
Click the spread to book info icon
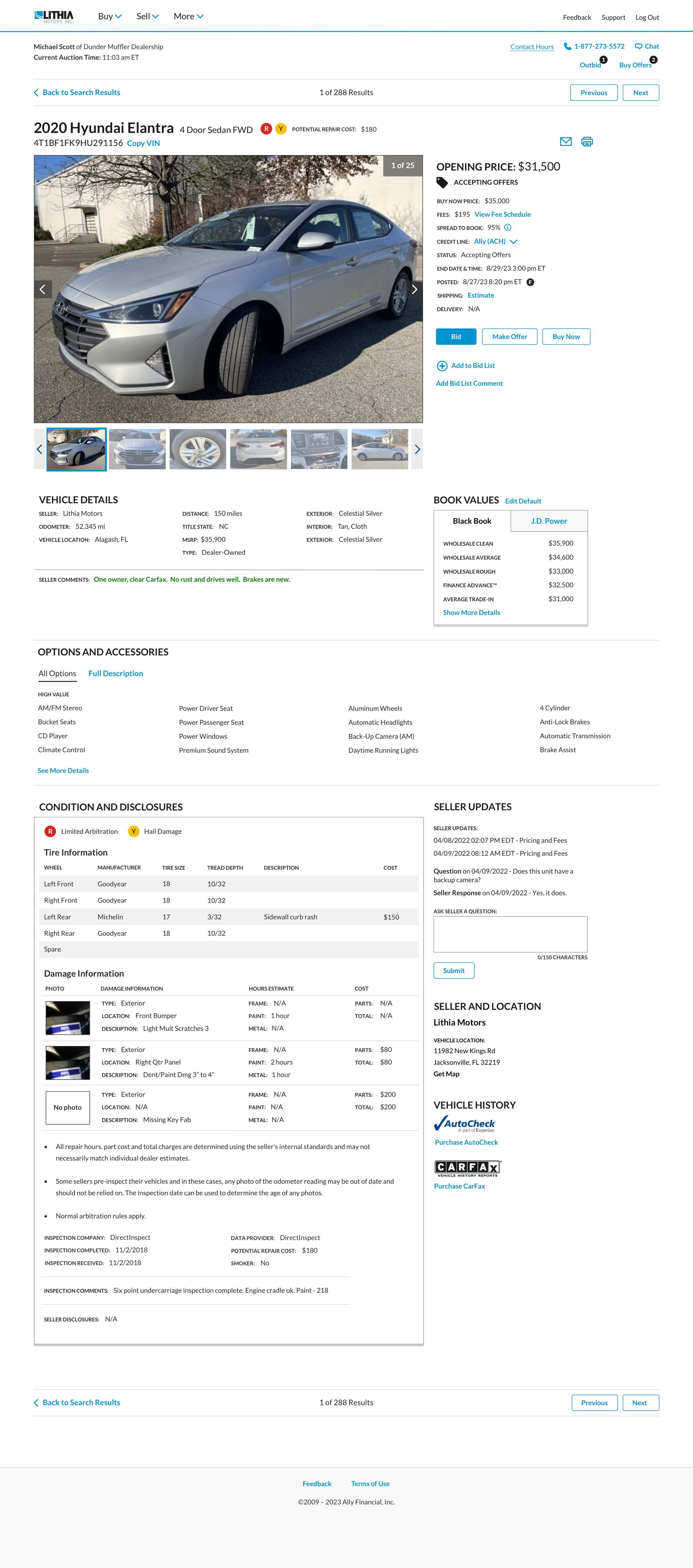tap(508, 228)
